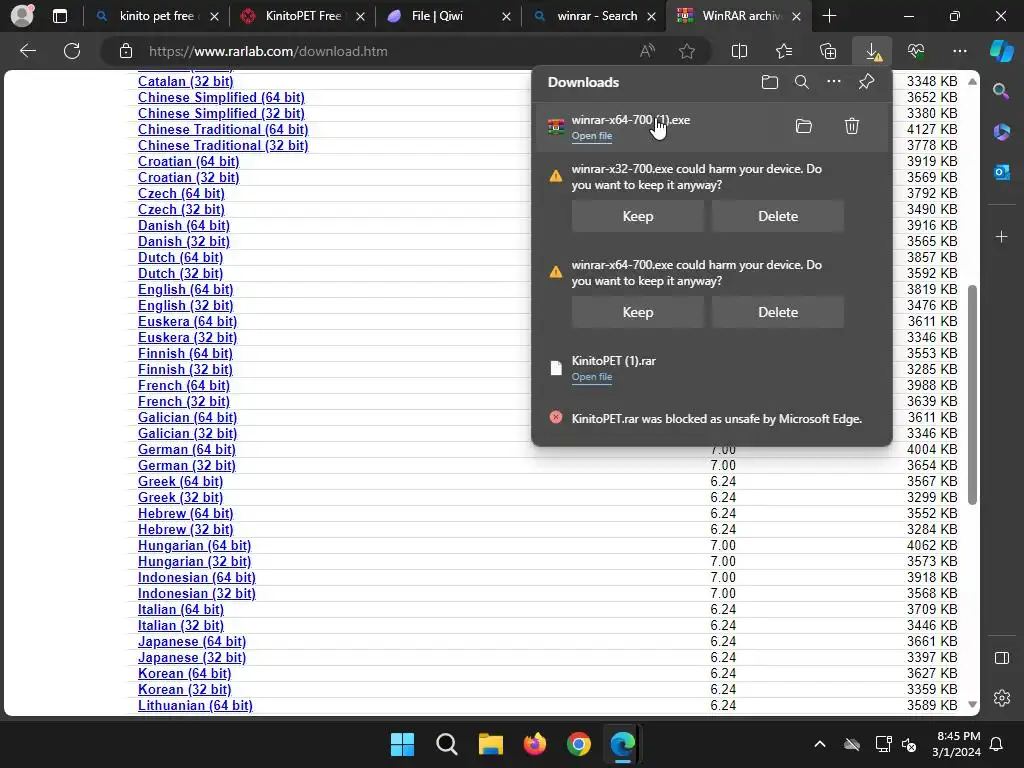Open Outlook in Edge sidebar
The image size is (1024, 768).
point(1001,172)
